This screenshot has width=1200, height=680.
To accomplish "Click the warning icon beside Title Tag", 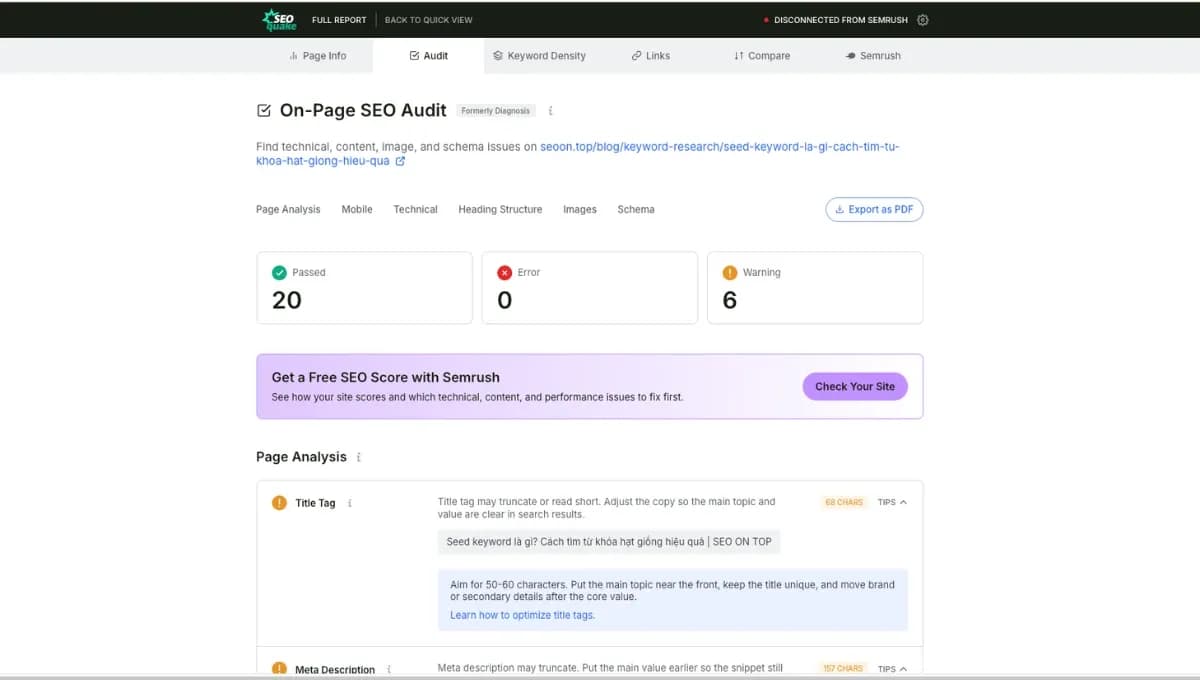I will tap(279, 503).
